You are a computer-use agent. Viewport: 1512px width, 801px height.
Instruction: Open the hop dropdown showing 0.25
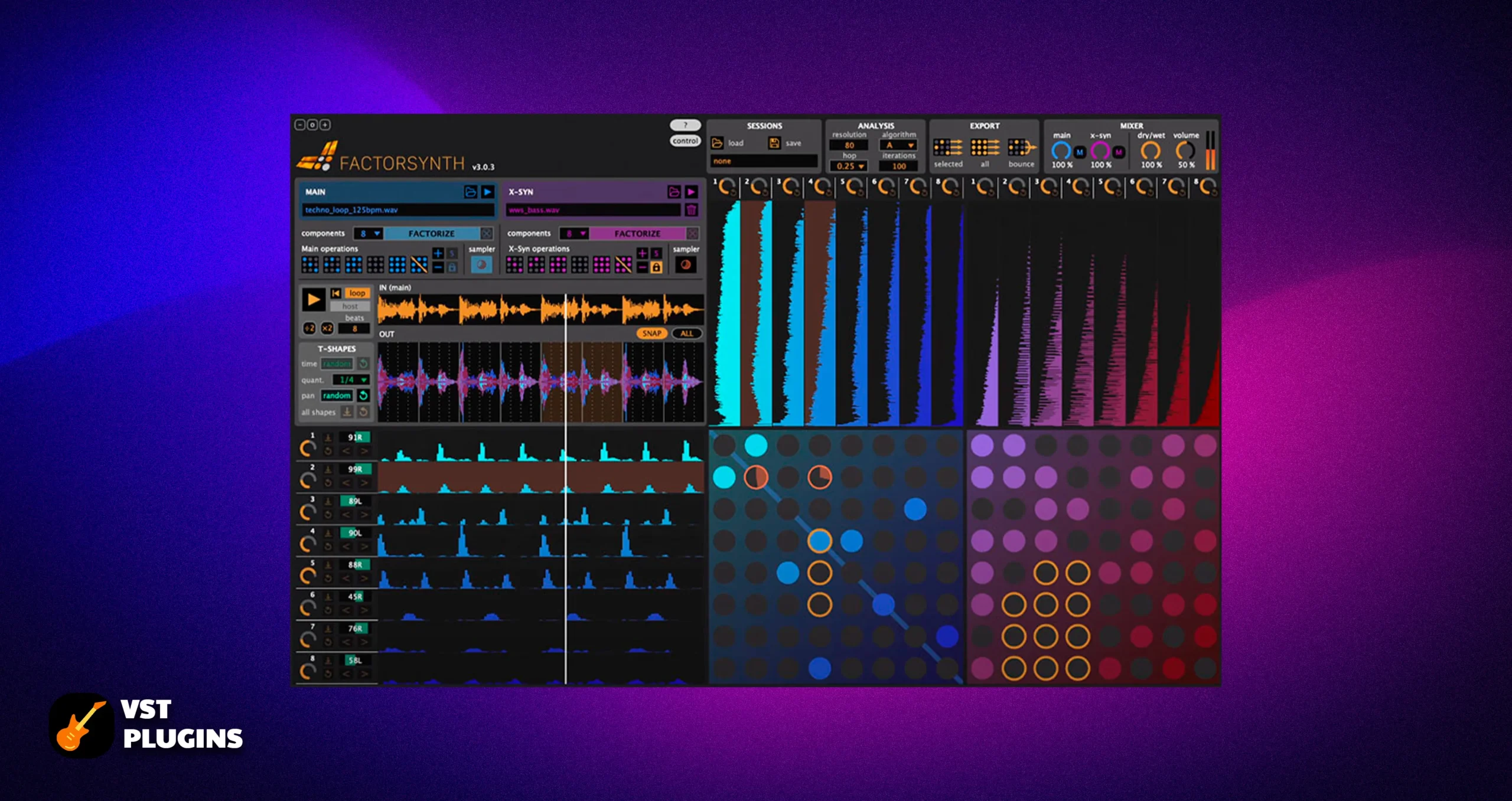[849, 166]
